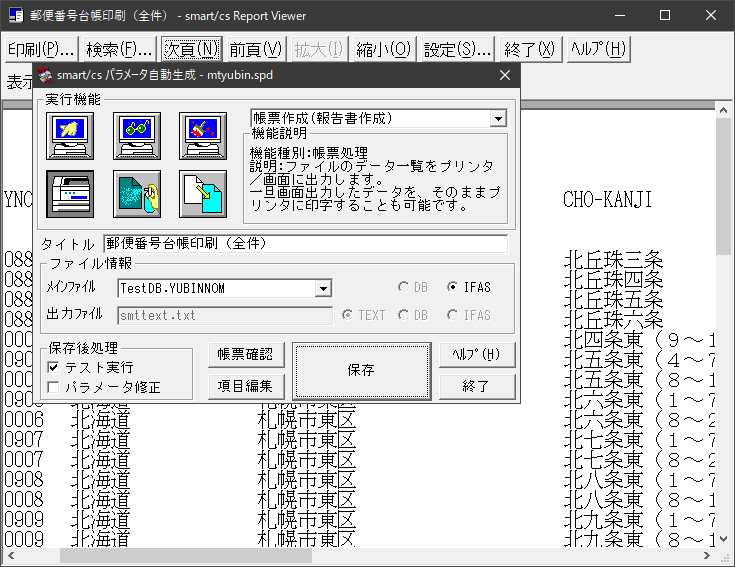
Task: Toggle the テスト実行 checkbox
Action: coord(54,367)
